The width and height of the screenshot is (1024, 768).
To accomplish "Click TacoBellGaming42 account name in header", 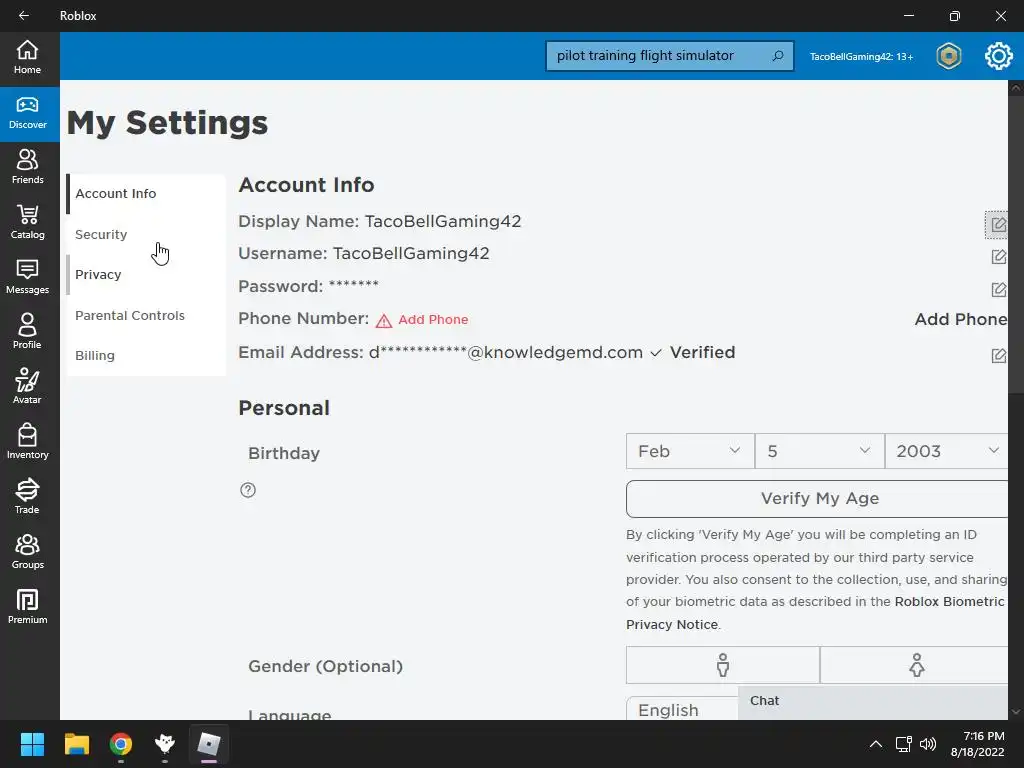I will 861,57.
